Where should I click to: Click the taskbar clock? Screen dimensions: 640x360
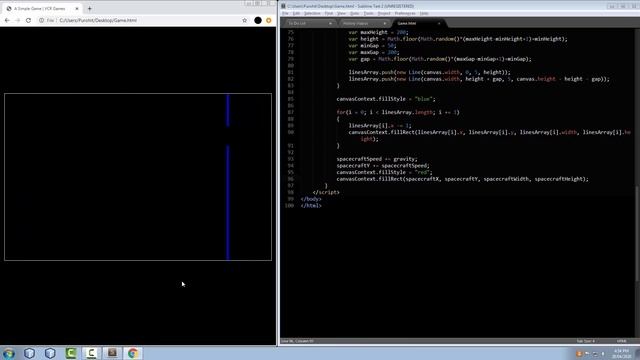click(622, 353)
